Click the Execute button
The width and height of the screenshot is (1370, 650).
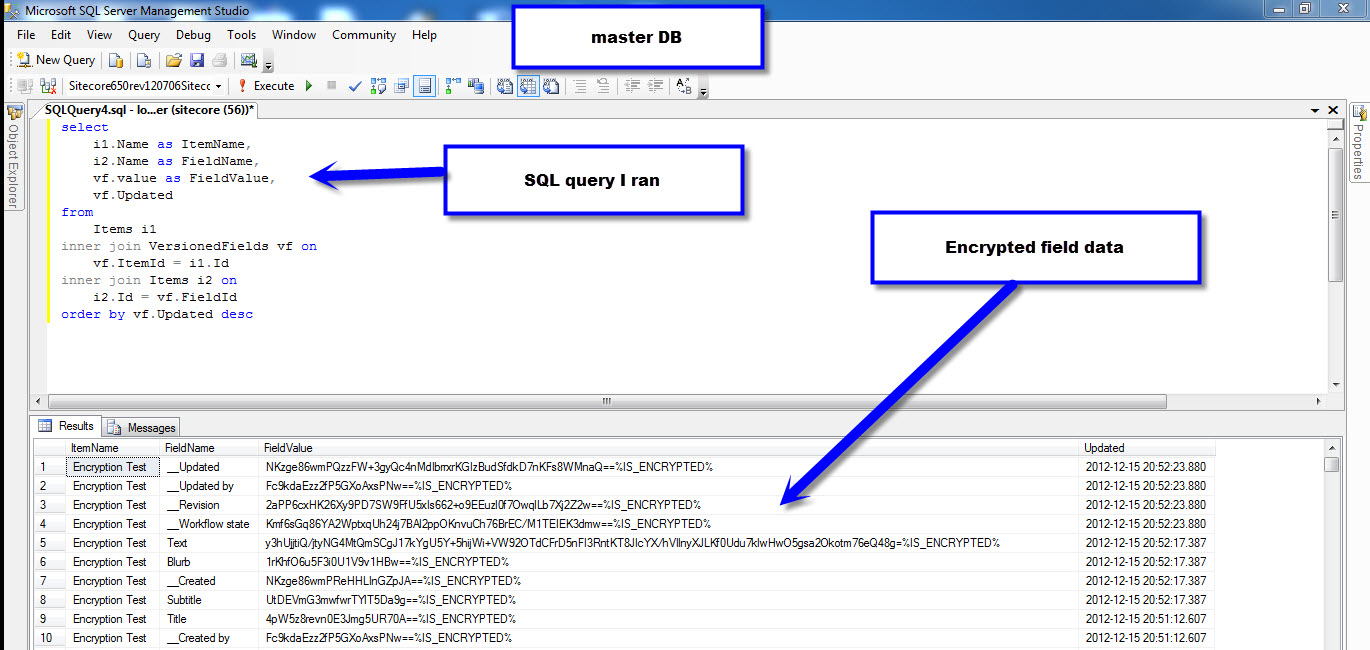pos(265,86)
